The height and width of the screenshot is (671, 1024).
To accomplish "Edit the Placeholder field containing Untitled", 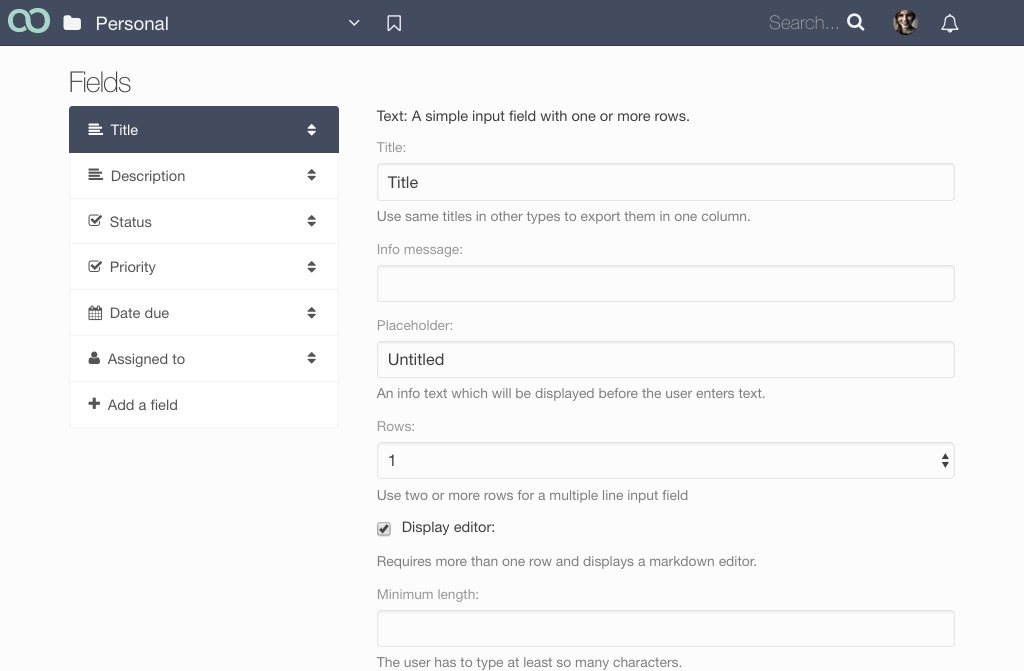I will 665,359.
